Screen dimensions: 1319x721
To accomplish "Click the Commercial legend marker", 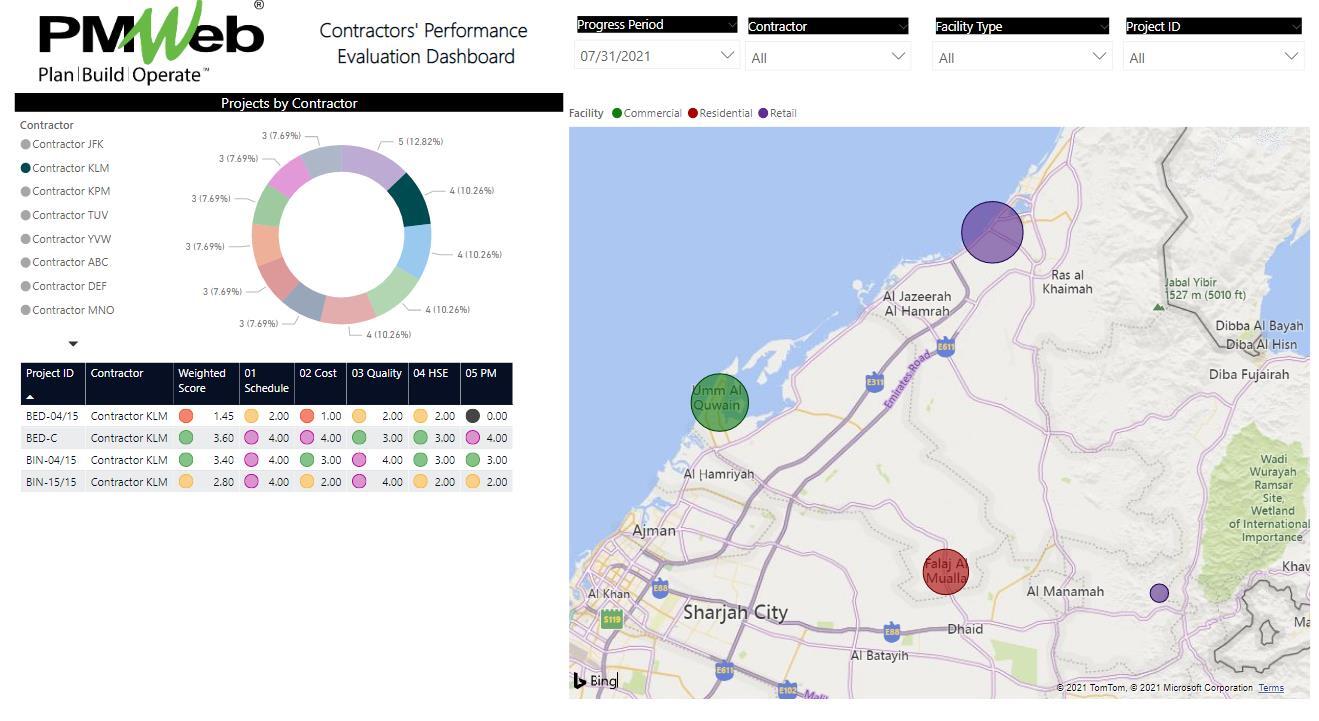I will tap(617, 113).
